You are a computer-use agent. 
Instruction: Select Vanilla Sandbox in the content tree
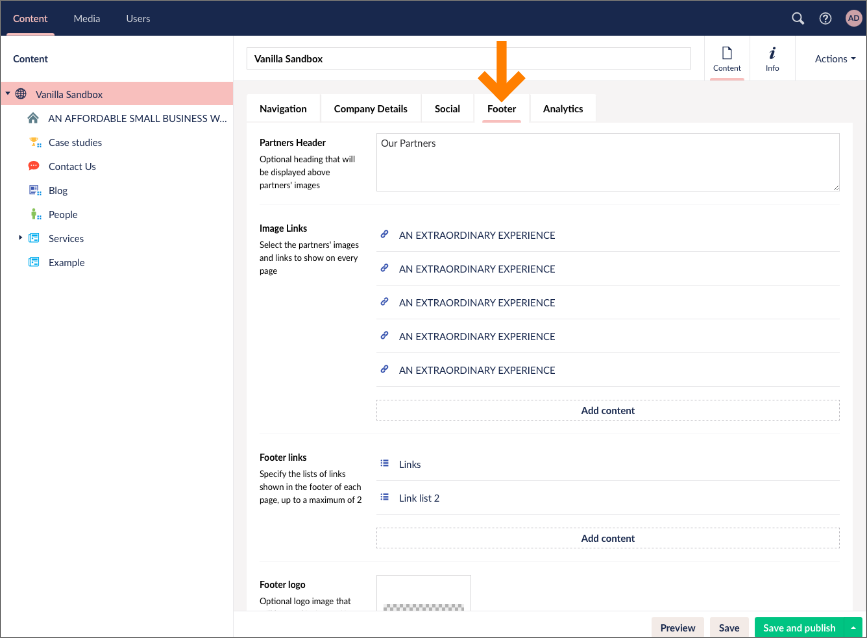pyautogui.click(x=69, y=94)
